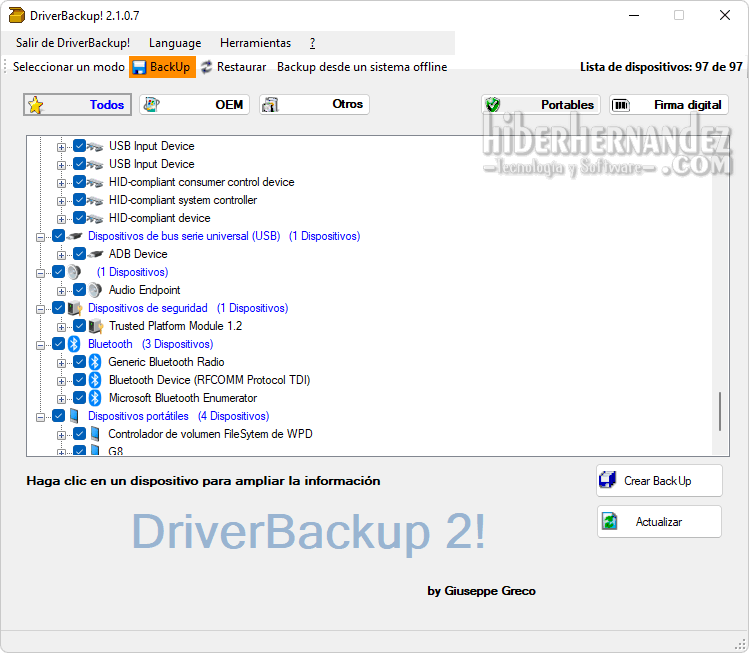Viewport: 749px width, 653px height.
Task: Click the OEM Windows logo icon
Action: click(x=151, y=105)
